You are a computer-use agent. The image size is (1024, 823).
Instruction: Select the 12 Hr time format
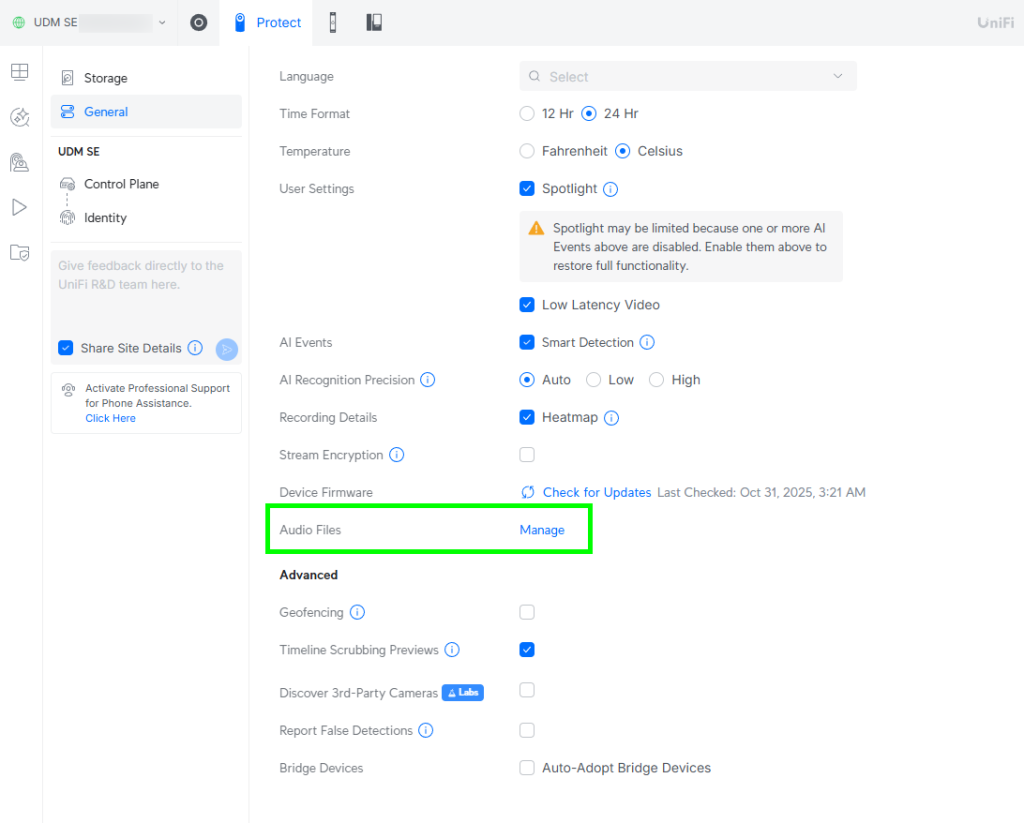point(527,114)
